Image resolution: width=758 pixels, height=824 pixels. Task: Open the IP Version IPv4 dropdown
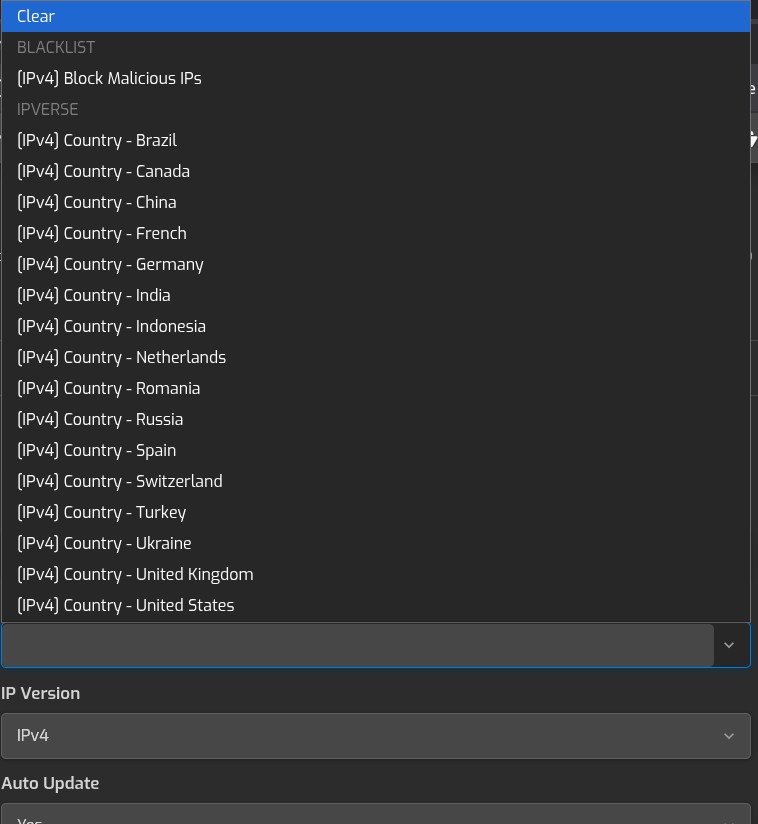tap(375, 735)
